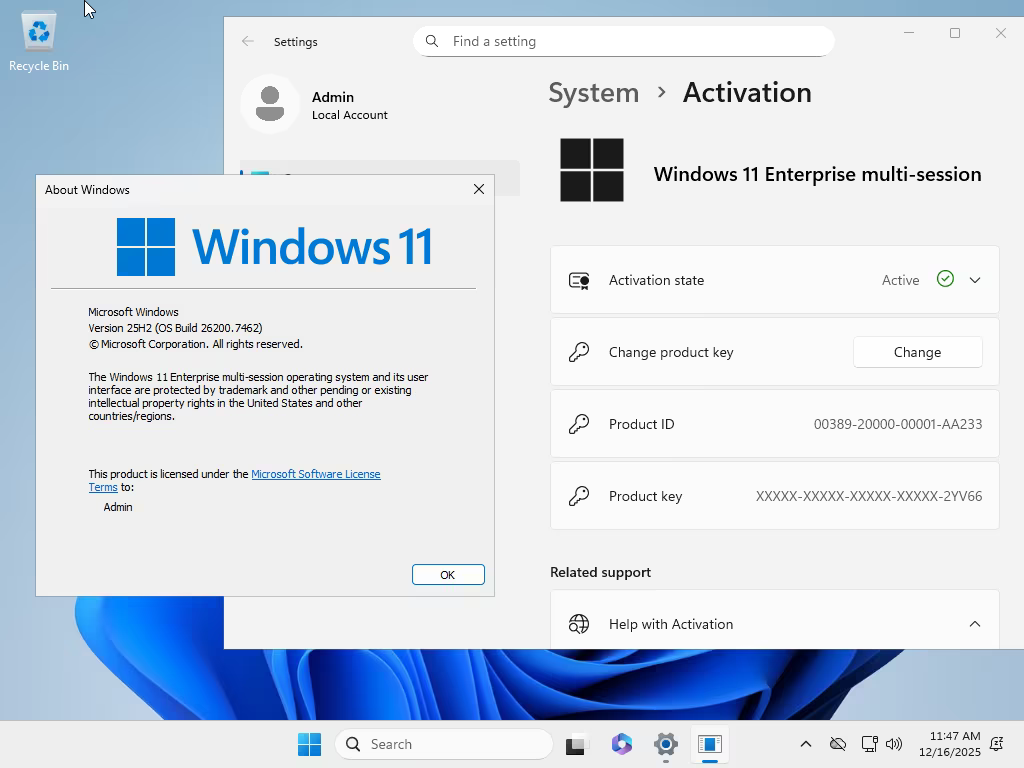The height and width of the screenshot is (768, 1024).
Task: Collapse the Help with Activation section
Action: point(974,624)
